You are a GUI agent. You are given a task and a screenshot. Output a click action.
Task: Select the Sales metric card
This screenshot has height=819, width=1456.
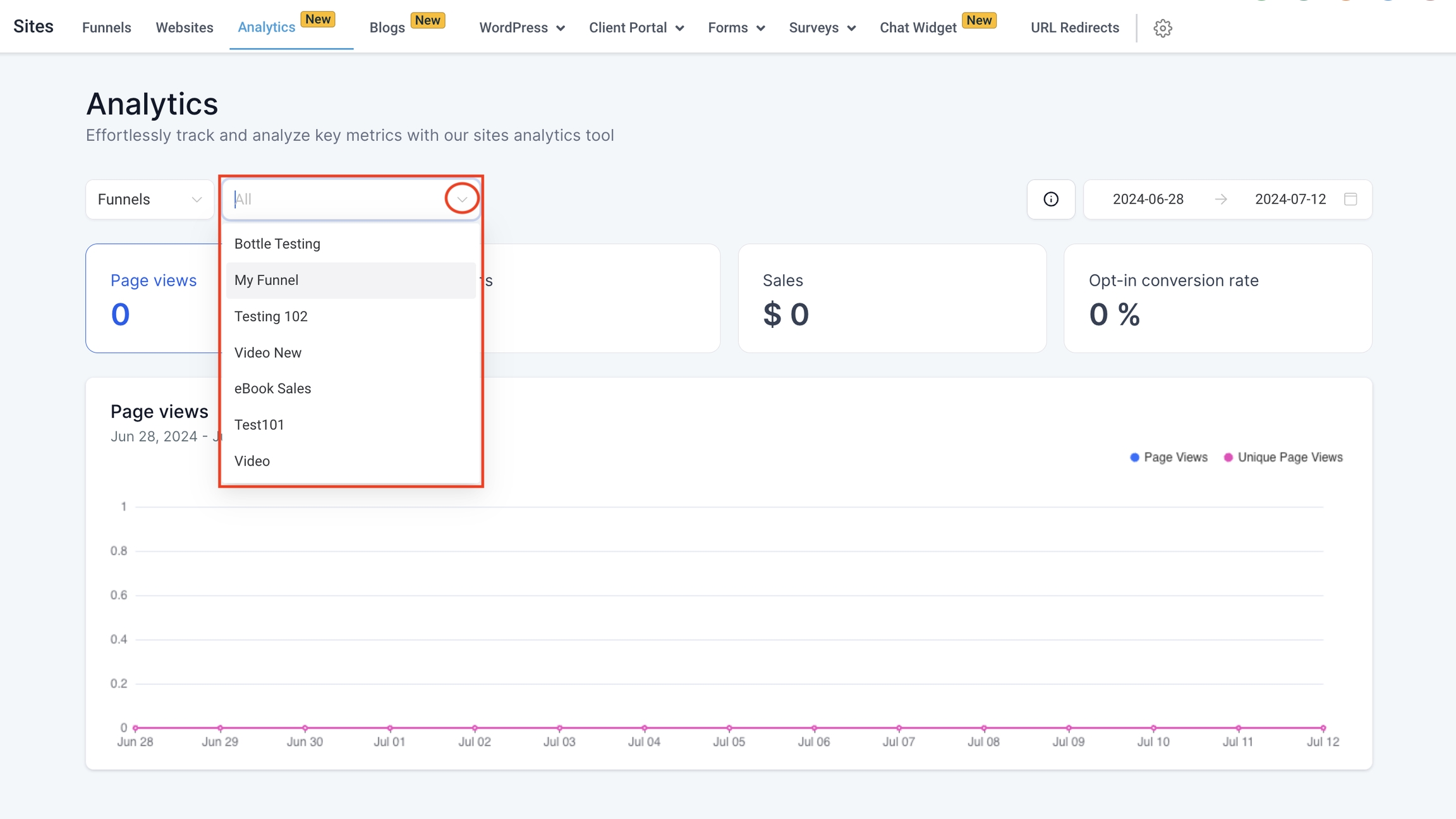tap(892, 298)
